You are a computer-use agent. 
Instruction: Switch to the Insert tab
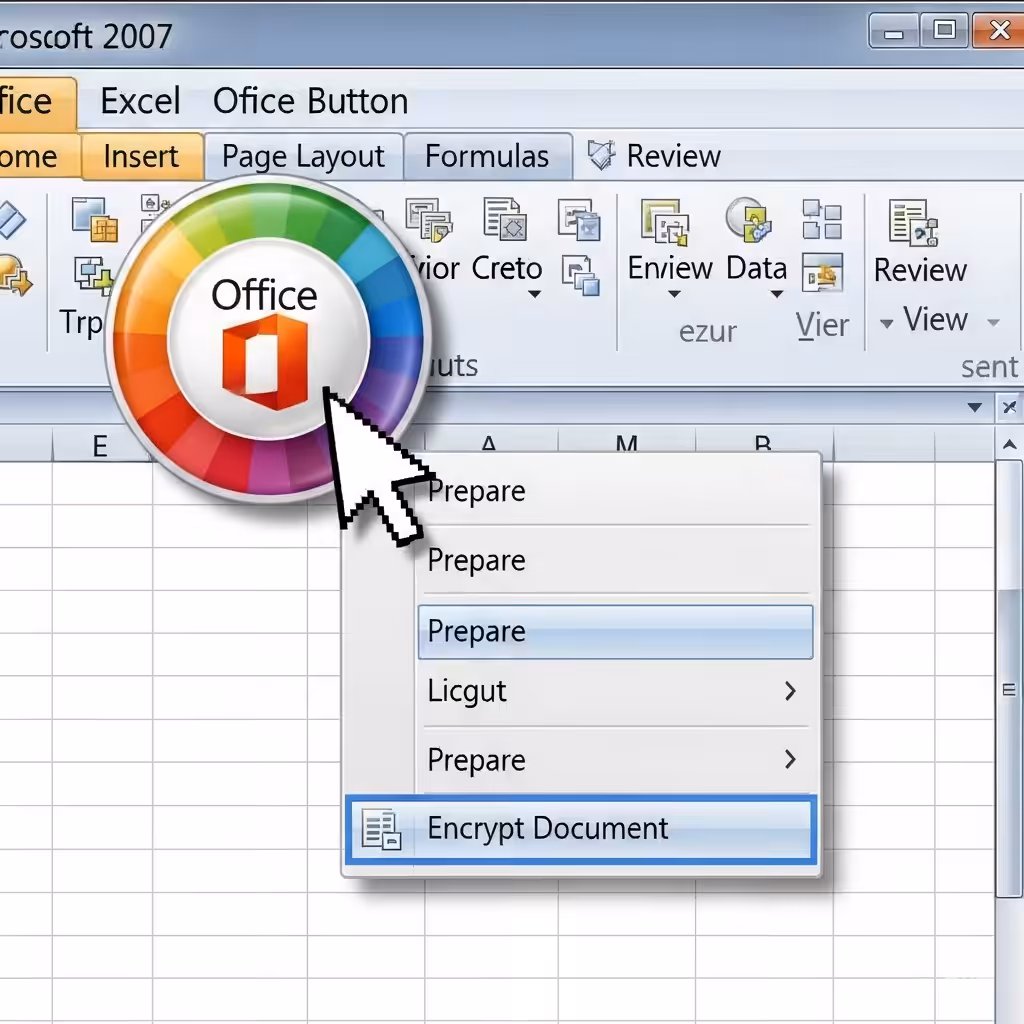141,157
